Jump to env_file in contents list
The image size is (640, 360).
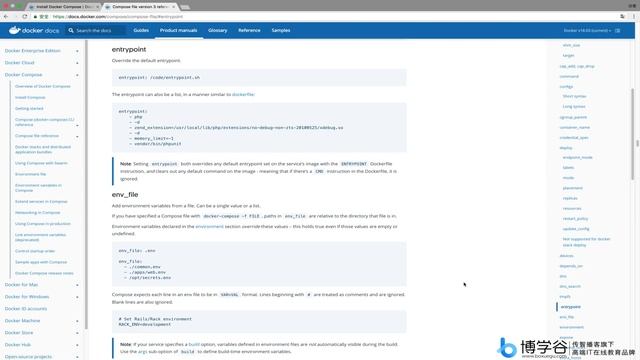(x=567, y=317)
